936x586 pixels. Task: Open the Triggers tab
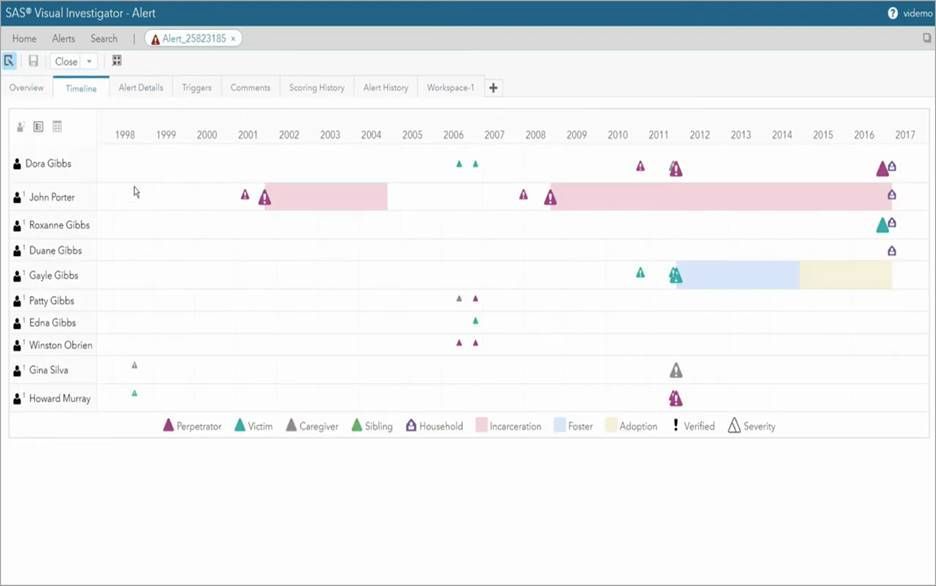[x=196, y=87]
